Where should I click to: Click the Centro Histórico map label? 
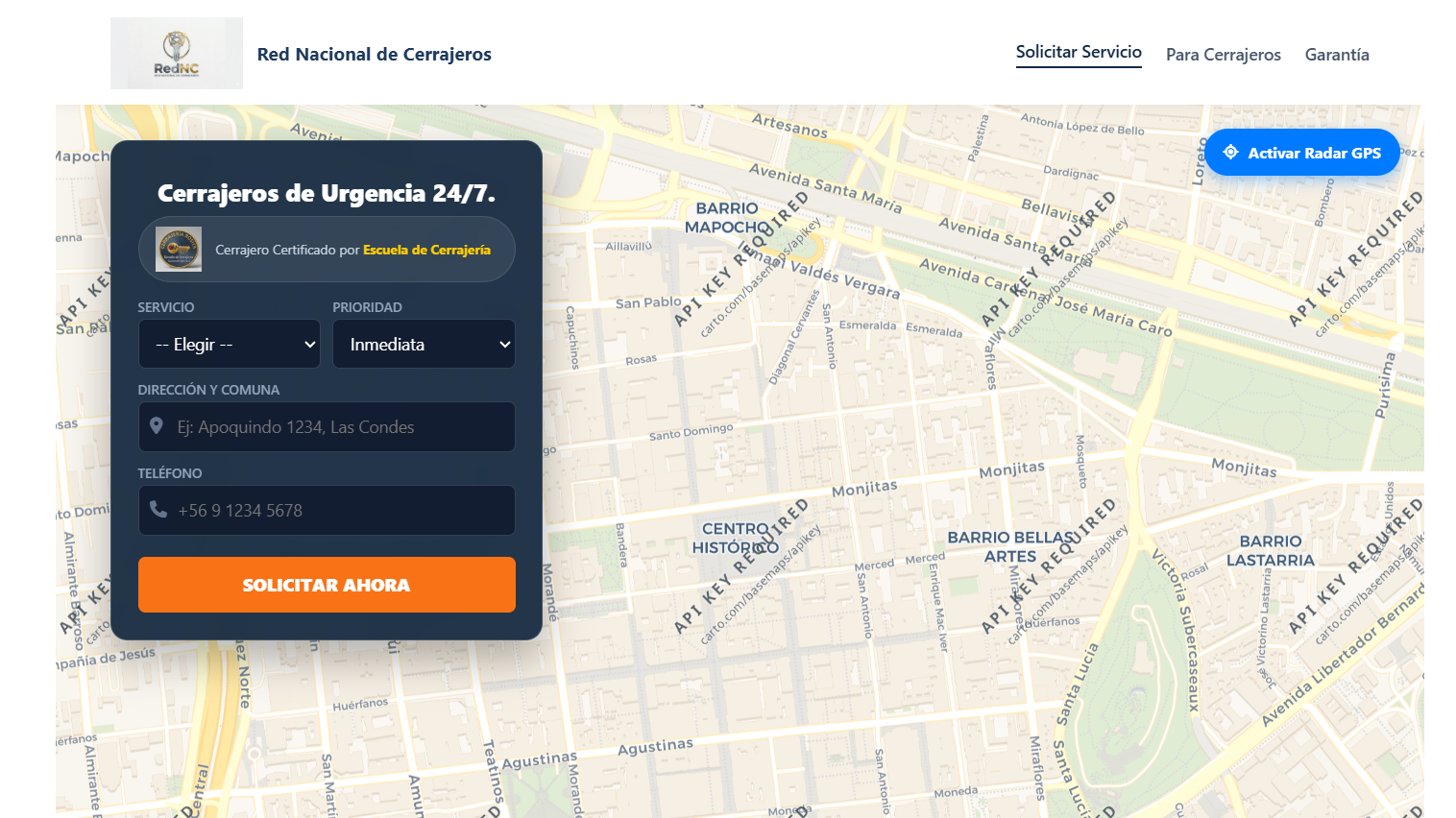(736, 538)
